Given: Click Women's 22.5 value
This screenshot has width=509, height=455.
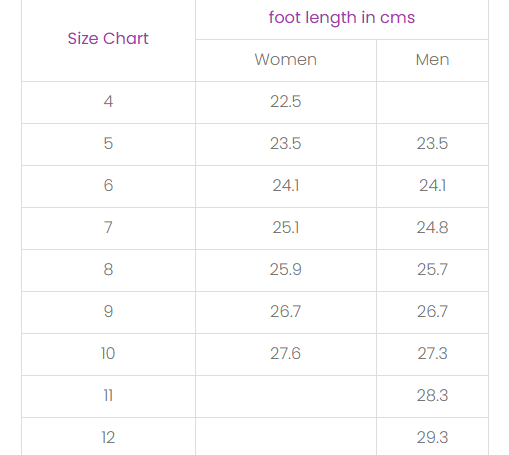Looking at the screenshot, I should click(x=286, y=101).
